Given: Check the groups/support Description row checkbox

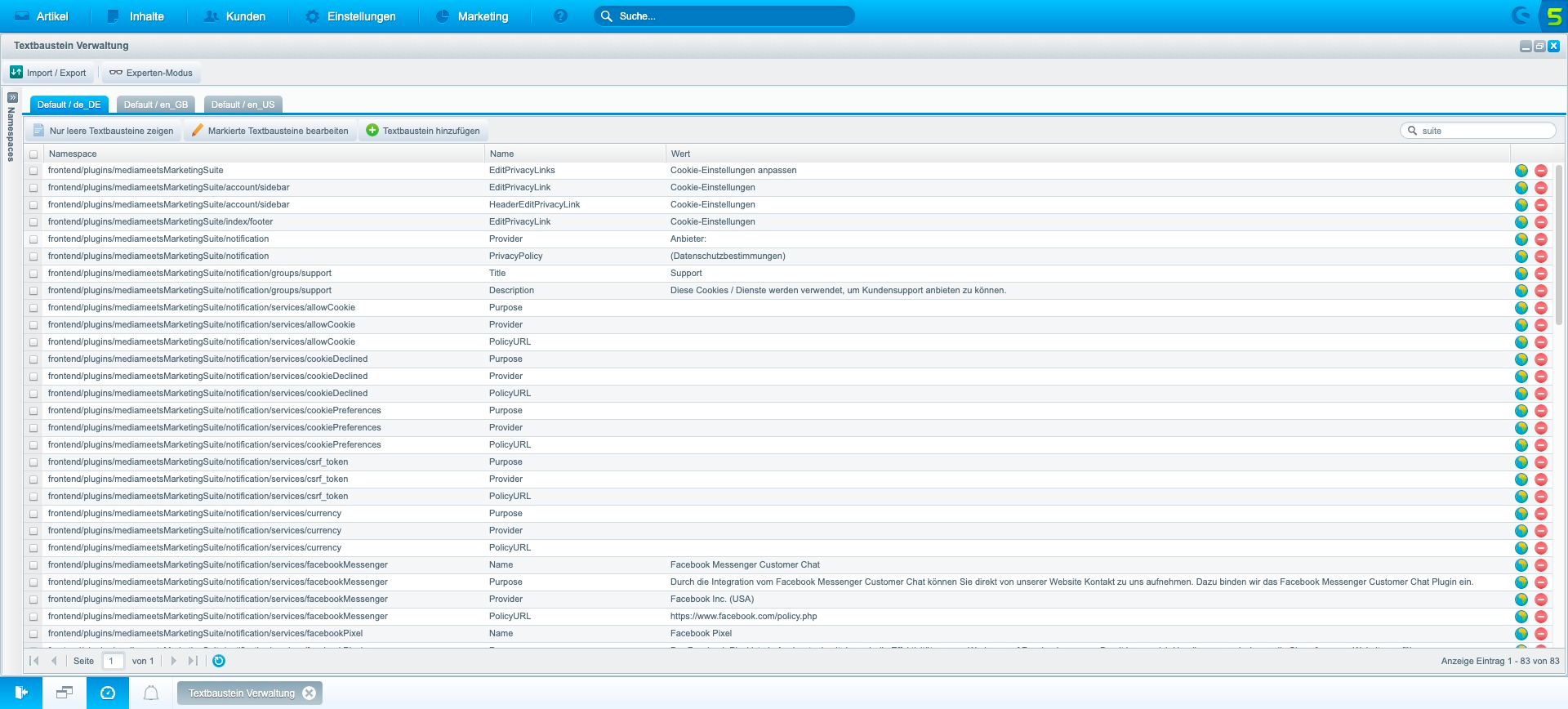Looking at the screenshot, I should coord(33,291).
